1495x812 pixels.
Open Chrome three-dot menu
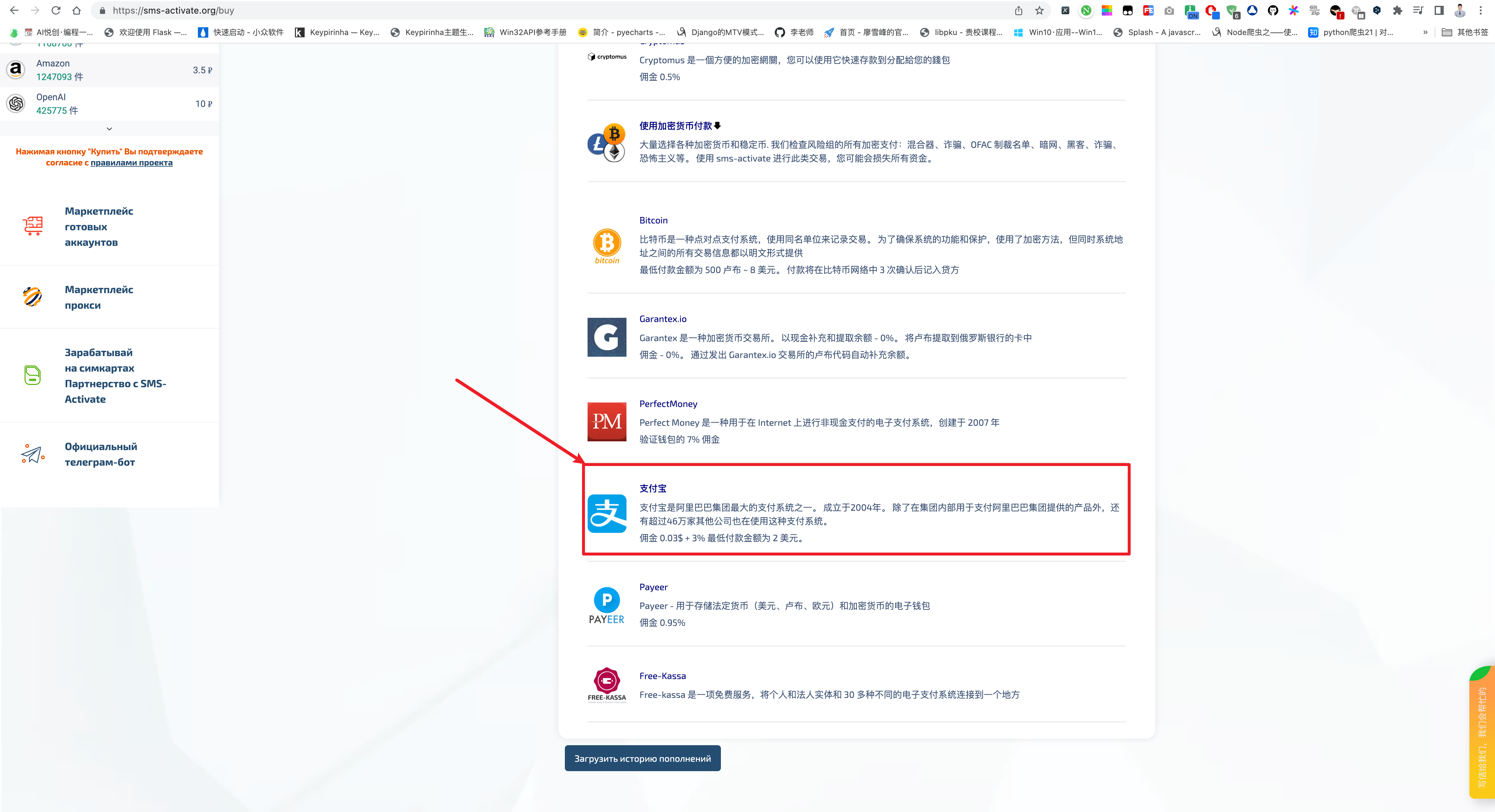[1481, 10]
